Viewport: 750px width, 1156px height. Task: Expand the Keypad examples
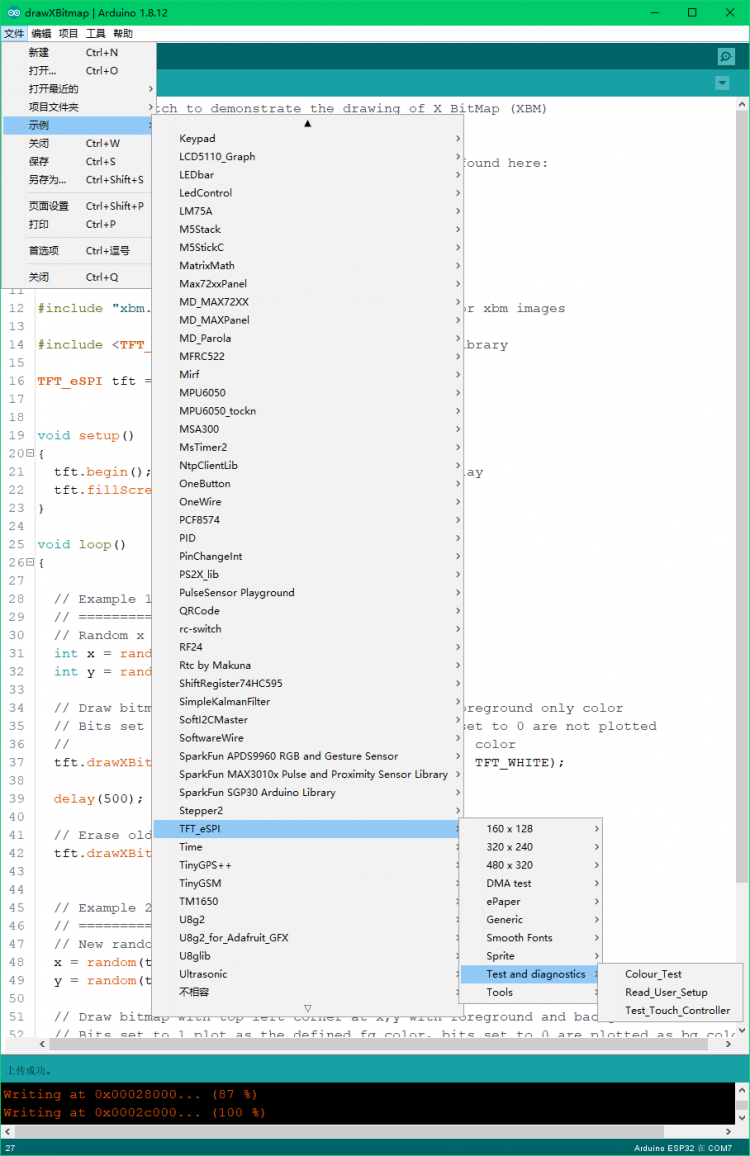(308, 138)
